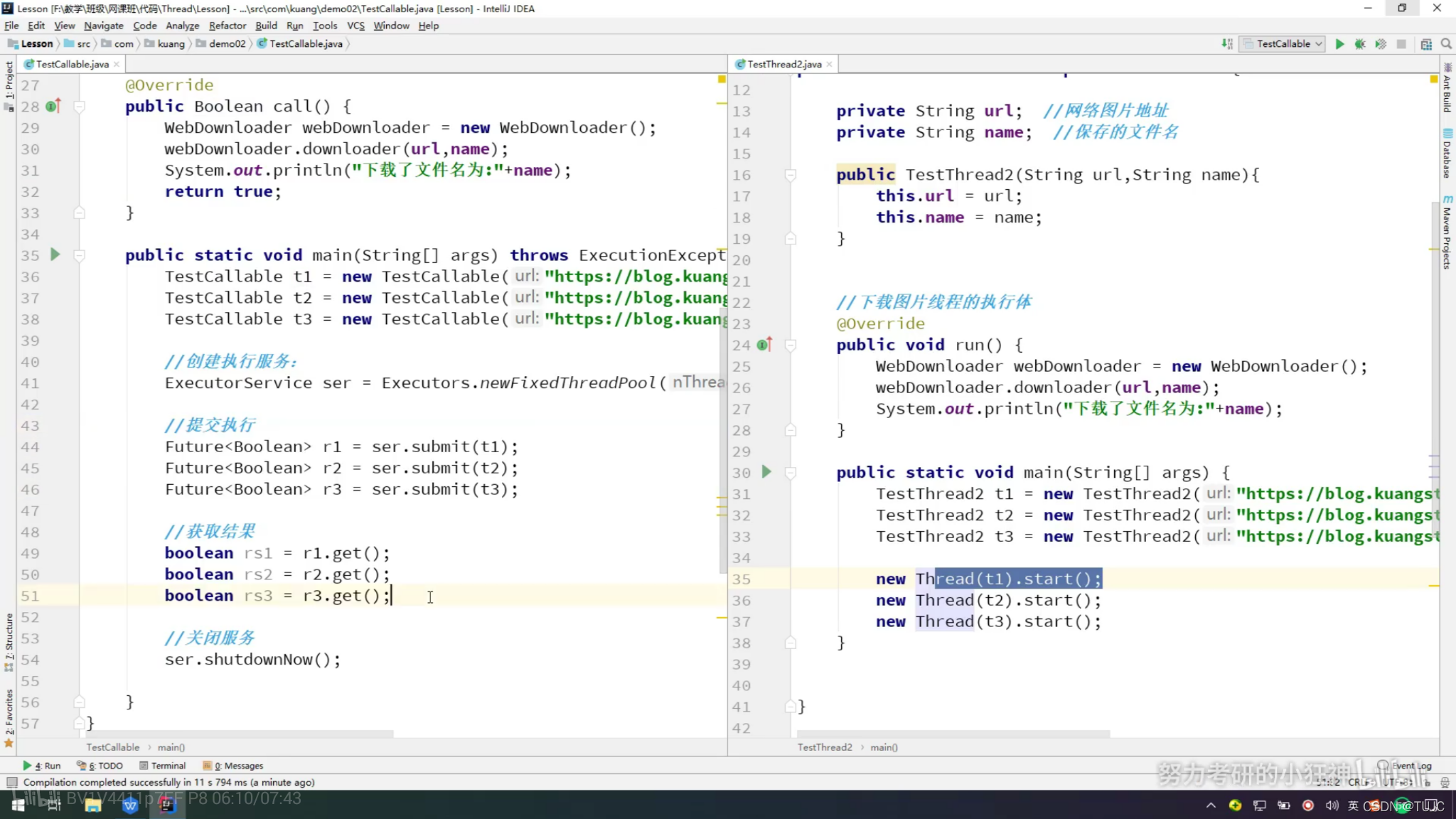This screenshot has width=1456, height=819.
Task: Open the Maven Projects side panel
Action: click(x=1447, y=232)
